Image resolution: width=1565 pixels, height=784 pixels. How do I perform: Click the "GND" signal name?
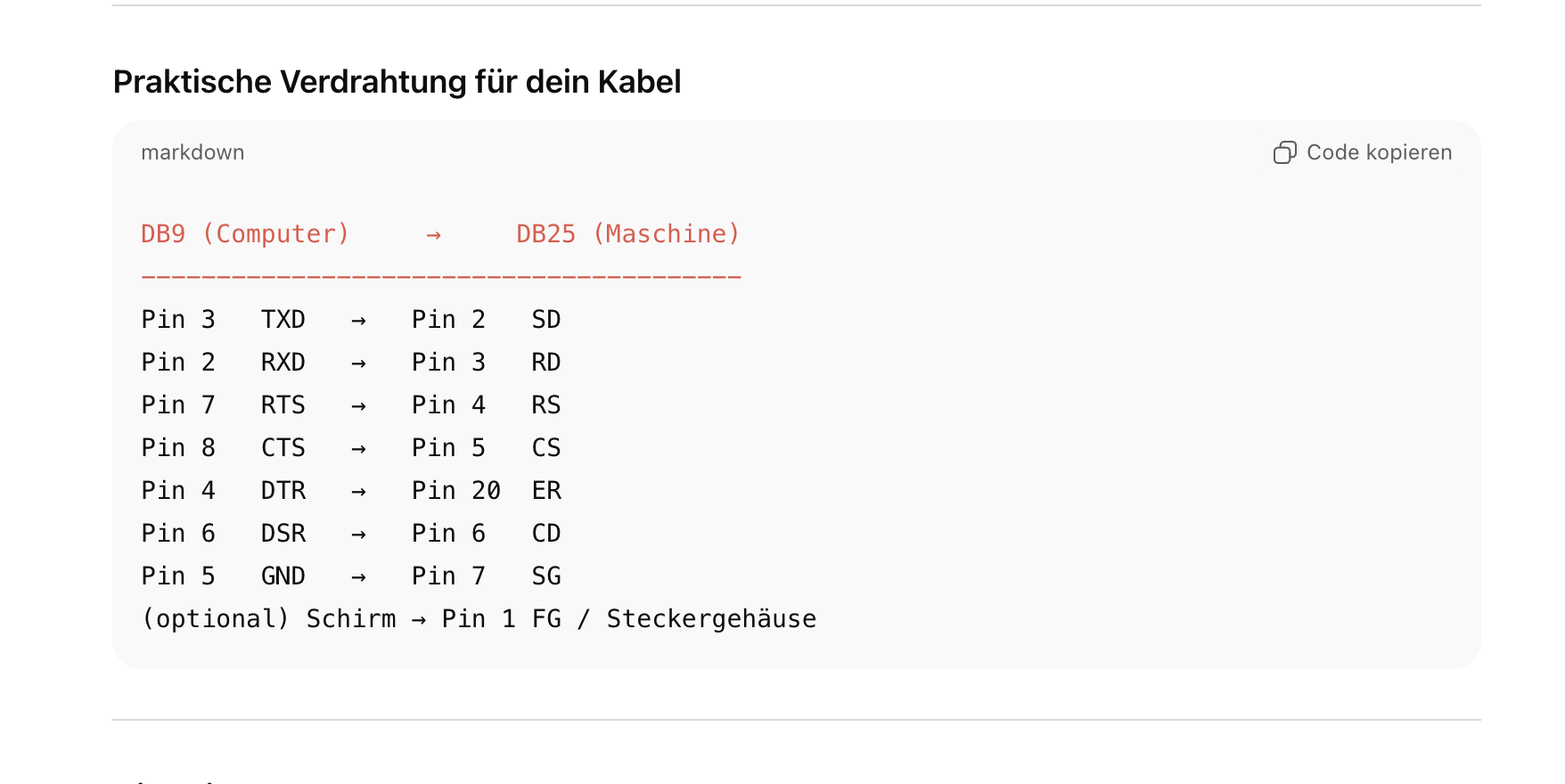pos(283,576)
